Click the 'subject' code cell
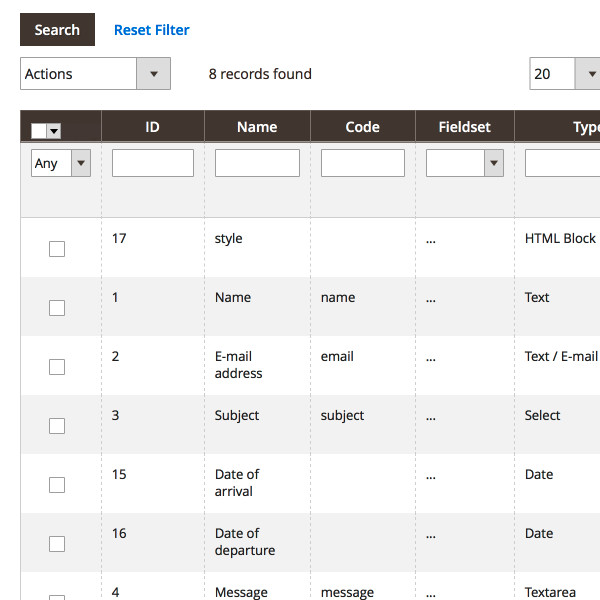 click(342, 416)
